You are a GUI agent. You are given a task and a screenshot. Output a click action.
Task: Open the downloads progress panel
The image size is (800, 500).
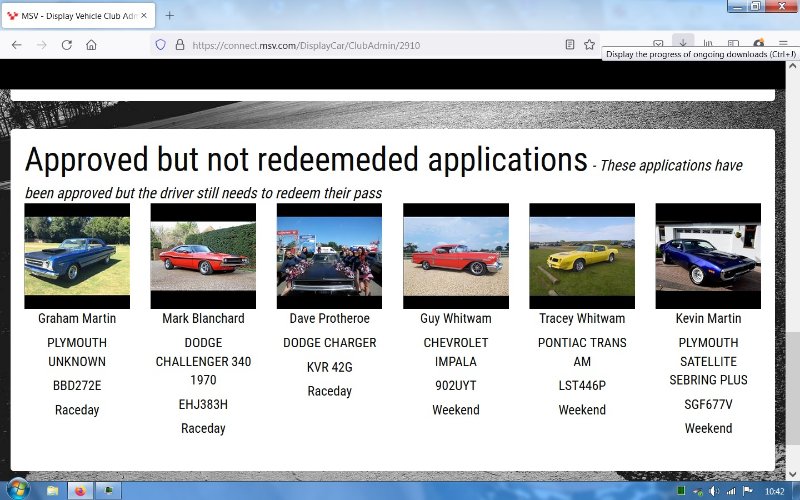[x=684, y=43]
